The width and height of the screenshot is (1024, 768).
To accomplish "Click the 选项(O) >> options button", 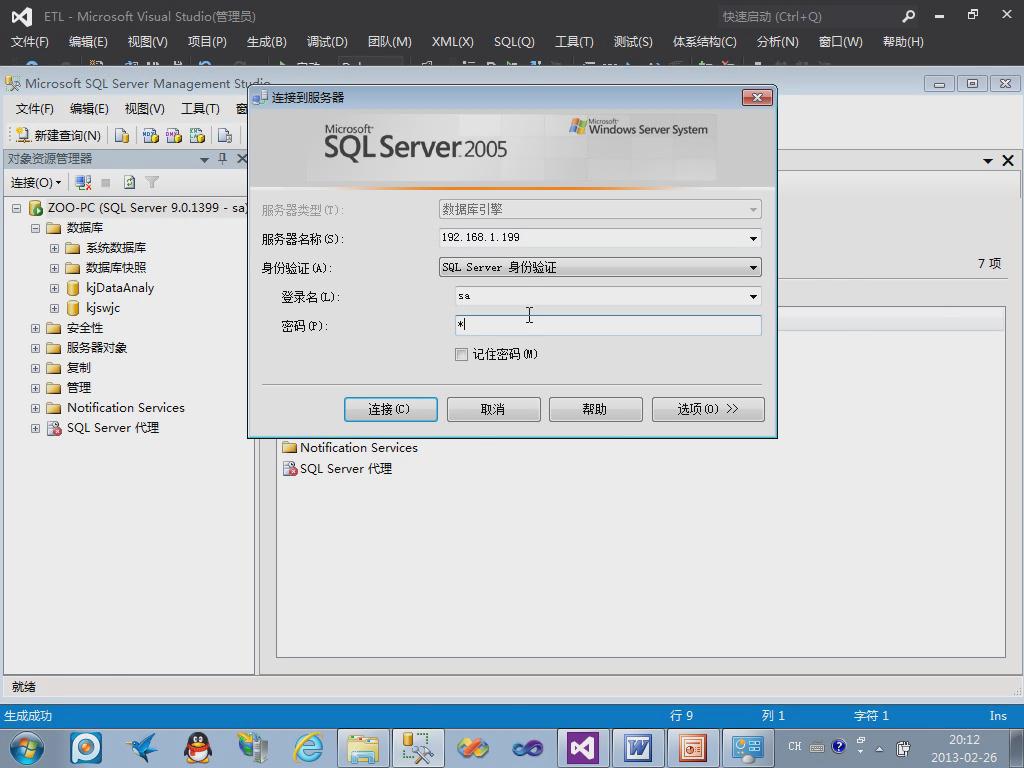I will click(708, 409).
